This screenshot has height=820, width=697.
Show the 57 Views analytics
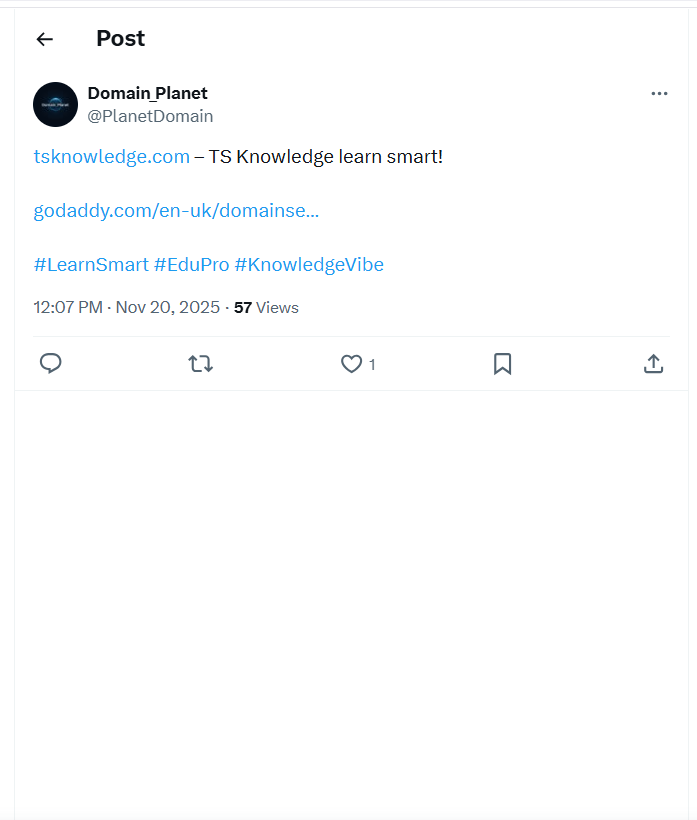266,308
